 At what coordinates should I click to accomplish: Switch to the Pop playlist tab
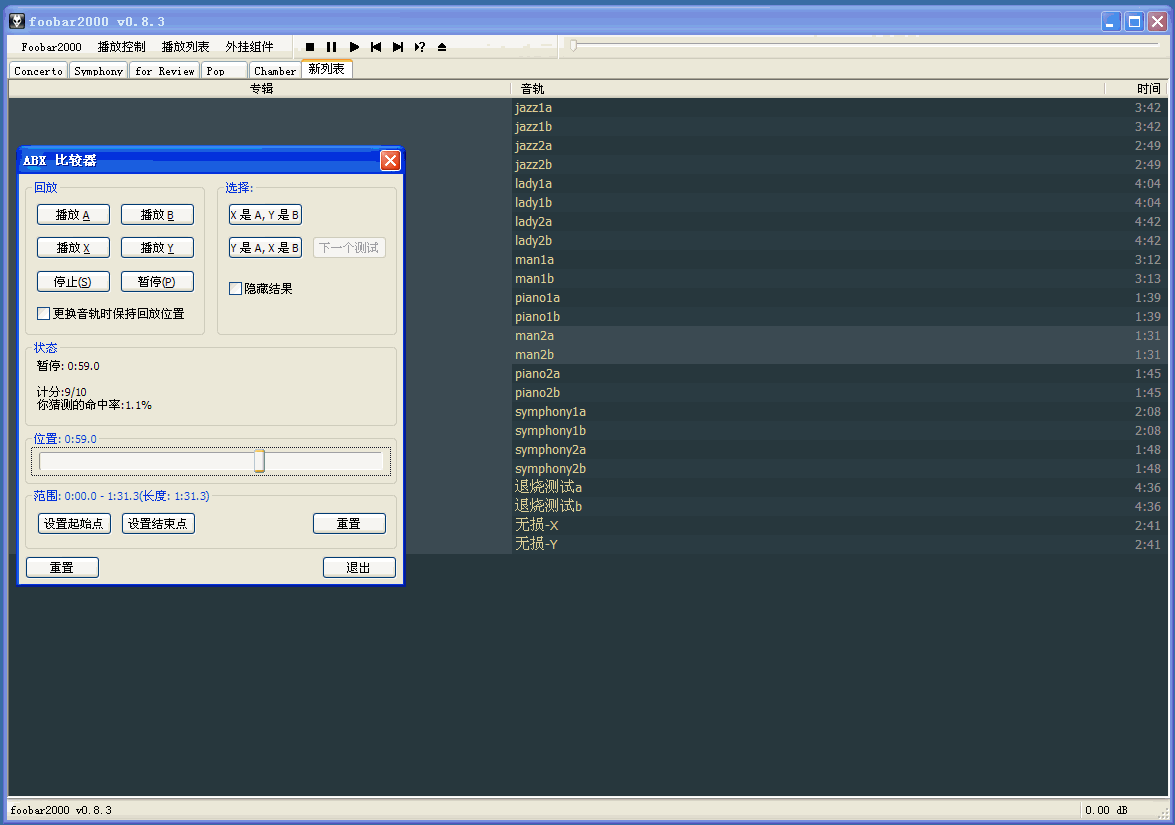click(x=224, y=70)
